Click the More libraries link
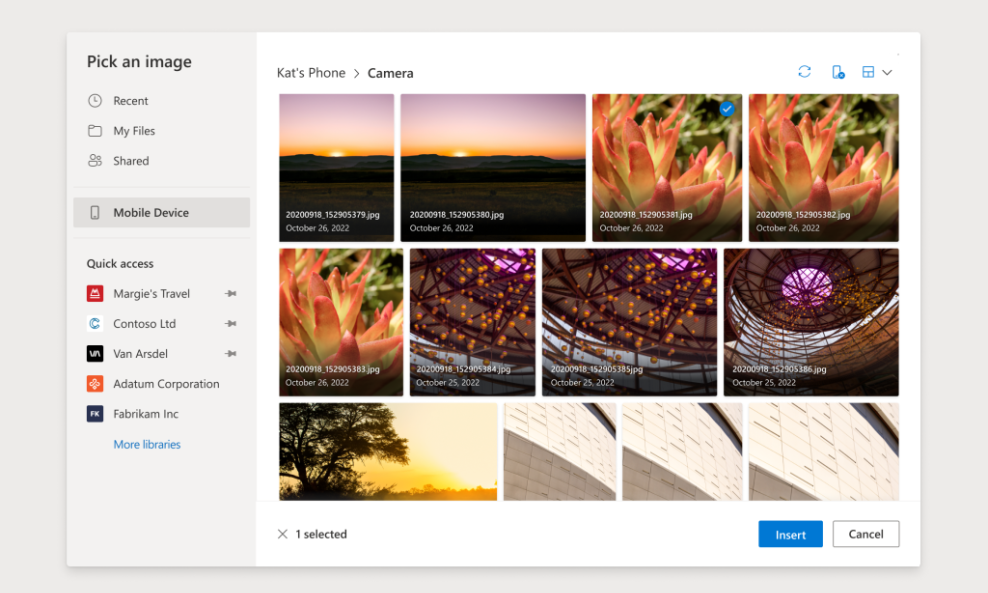The image size is (988, 593). pos(147,444)
